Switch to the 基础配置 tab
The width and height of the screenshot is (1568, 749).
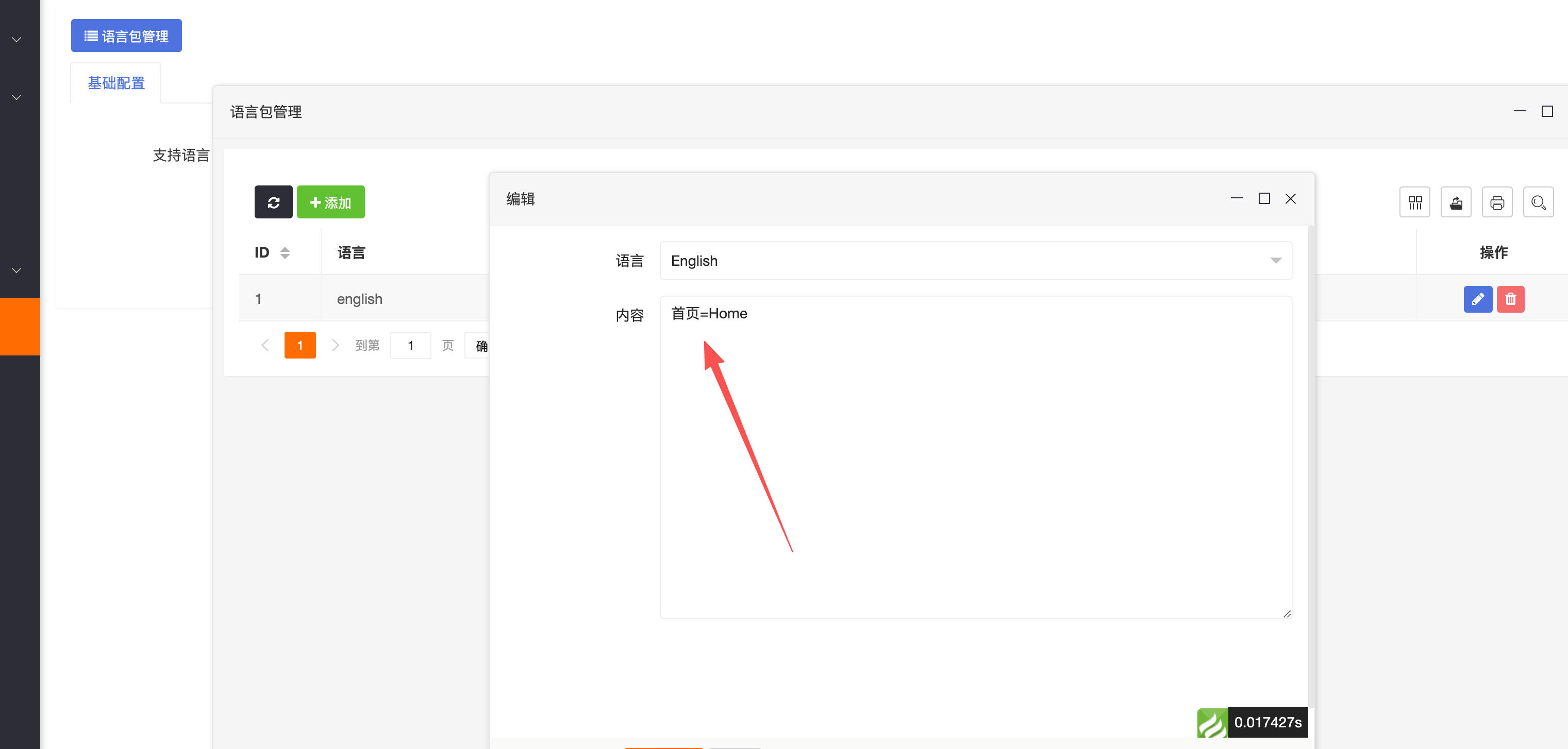point(115,83)
